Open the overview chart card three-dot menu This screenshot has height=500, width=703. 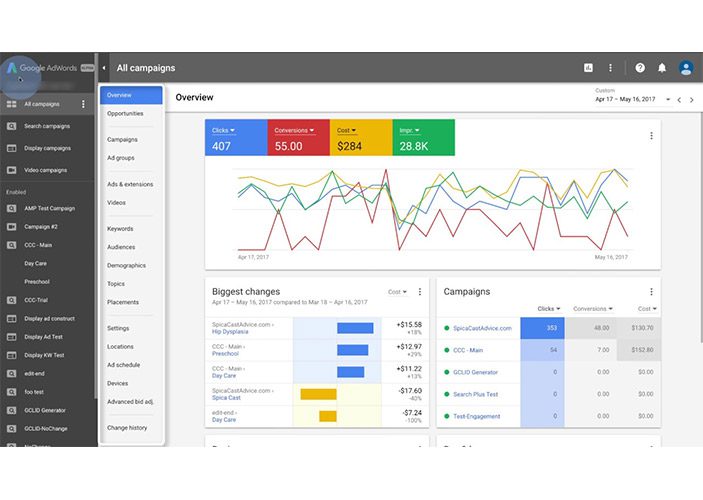coord(651,135)
